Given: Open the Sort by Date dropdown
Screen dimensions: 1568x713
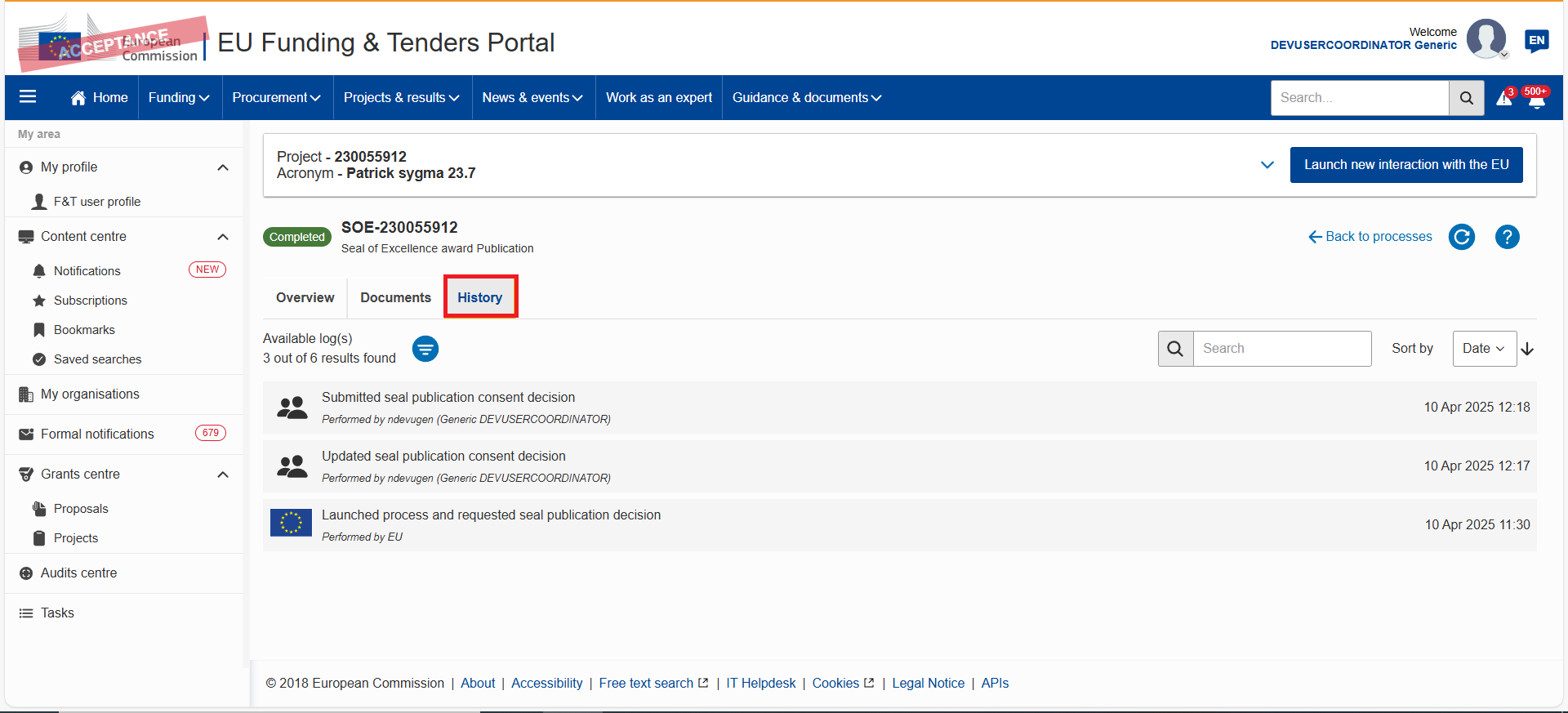Looking at the screenshot, I should point(1484,349).
